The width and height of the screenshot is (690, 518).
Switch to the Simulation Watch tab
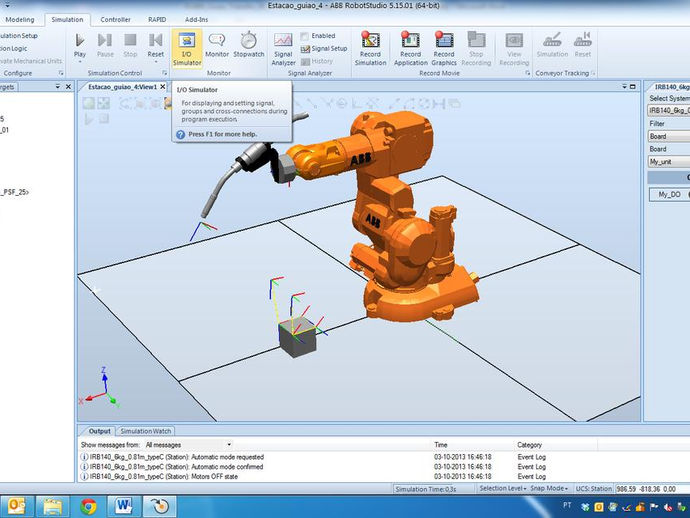click(x=146, y=431)
